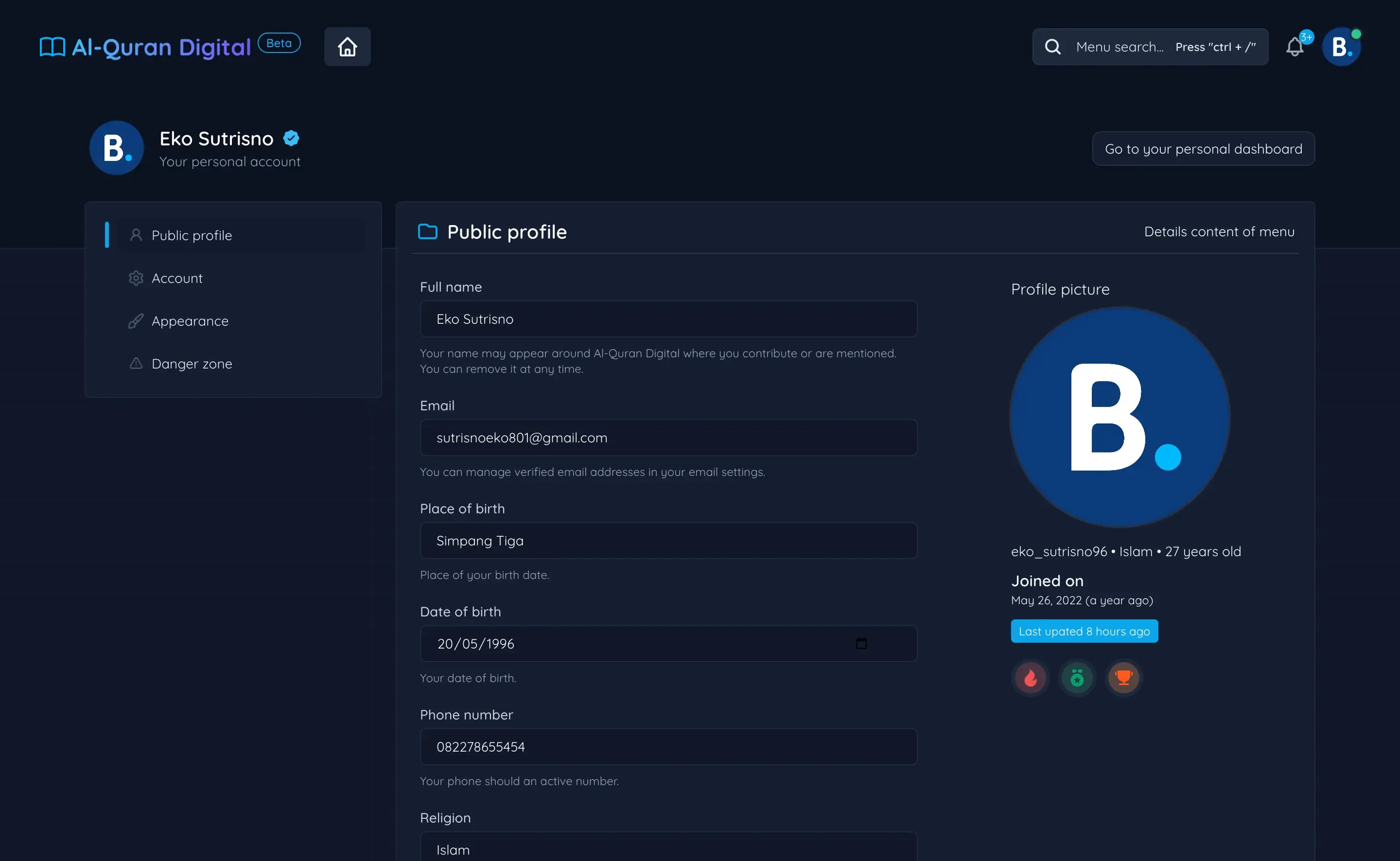
Task: Click the date of birth input field
Action: click(x=668, y=643)
